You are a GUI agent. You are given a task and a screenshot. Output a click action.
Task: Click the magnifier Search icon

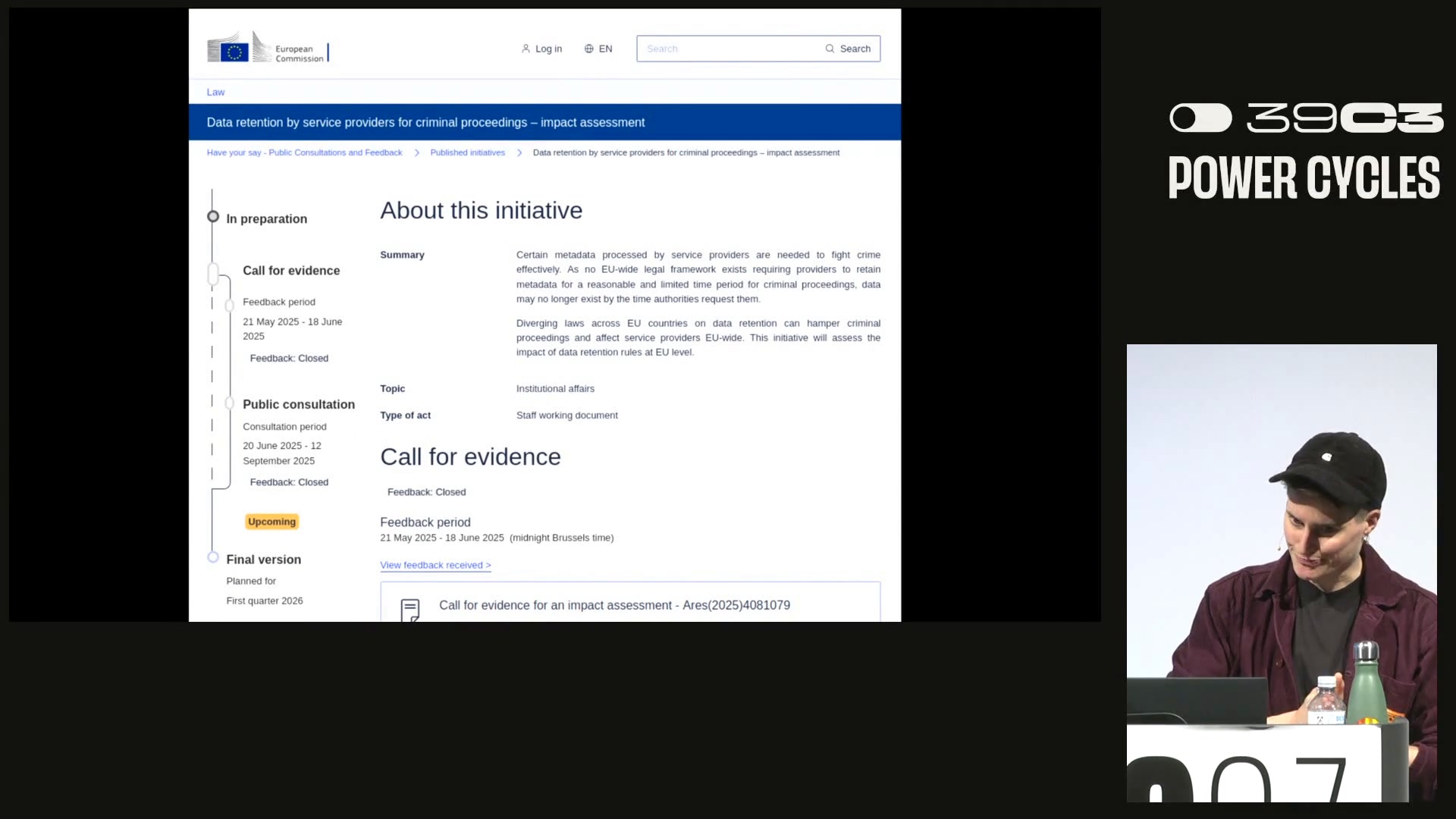pyautogui.click(x=830, y=49)
